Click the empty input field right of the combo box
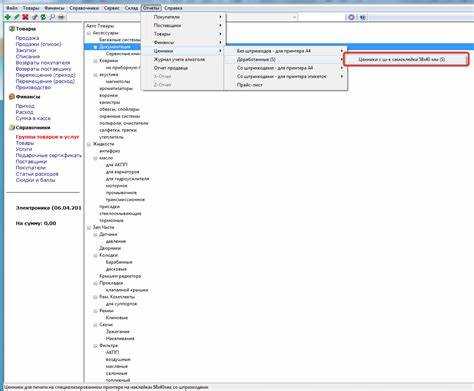 click(x=322, y=17)
